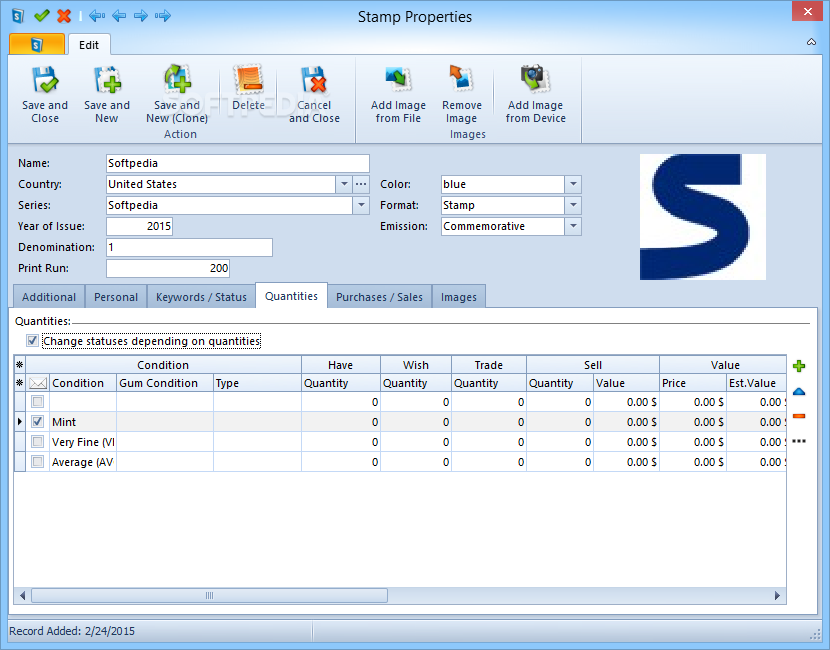Check the Very Fine row checkbox
The height and width of the screenshot is (650, 830).
point(38,441)
